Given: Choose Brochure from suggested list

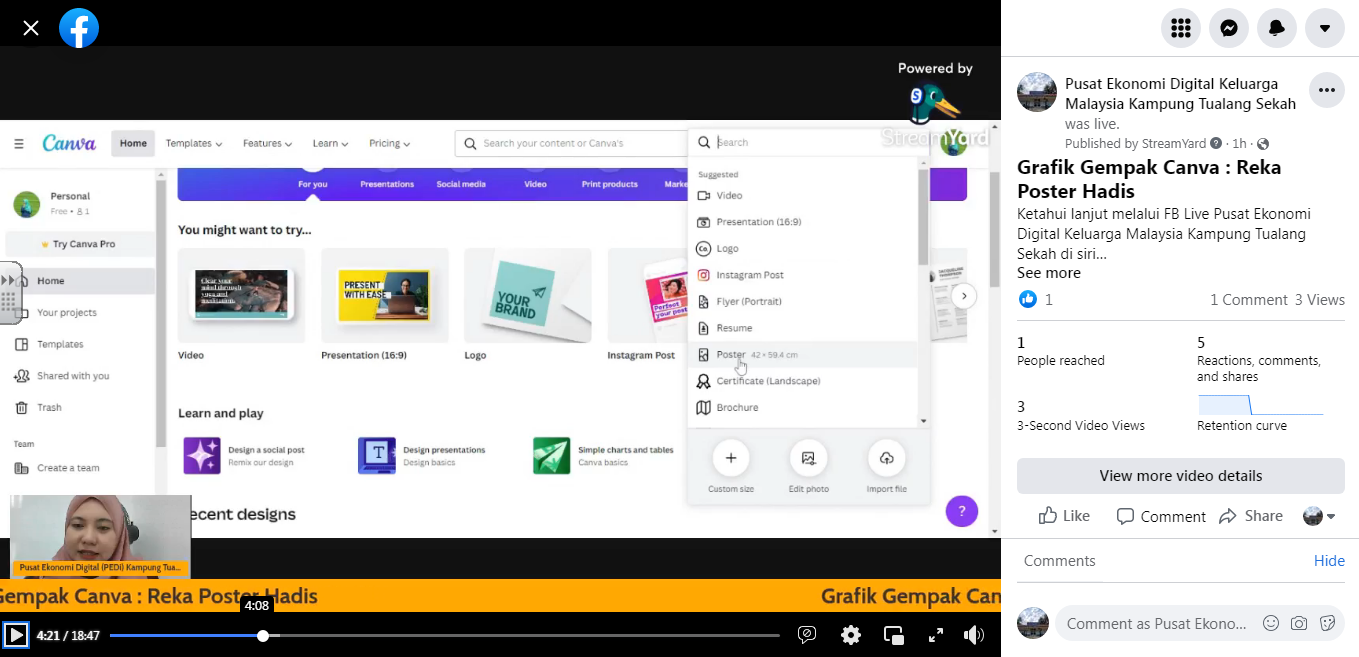Looking at the screenshot, I should pyautogui.click(x=803, y=407).
